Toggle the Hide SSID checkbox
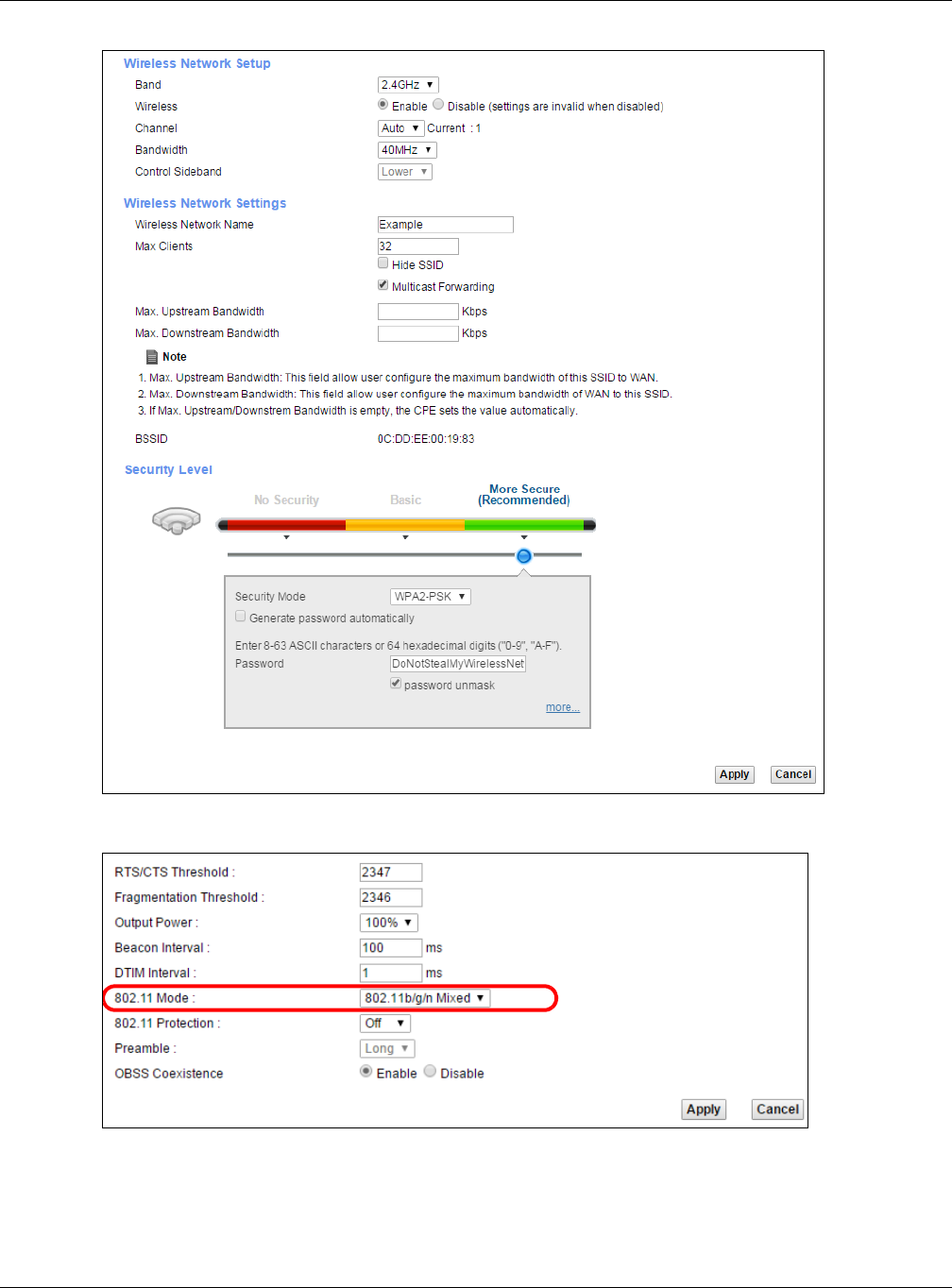The image size is (952, 1288). (x=383, y=263)
